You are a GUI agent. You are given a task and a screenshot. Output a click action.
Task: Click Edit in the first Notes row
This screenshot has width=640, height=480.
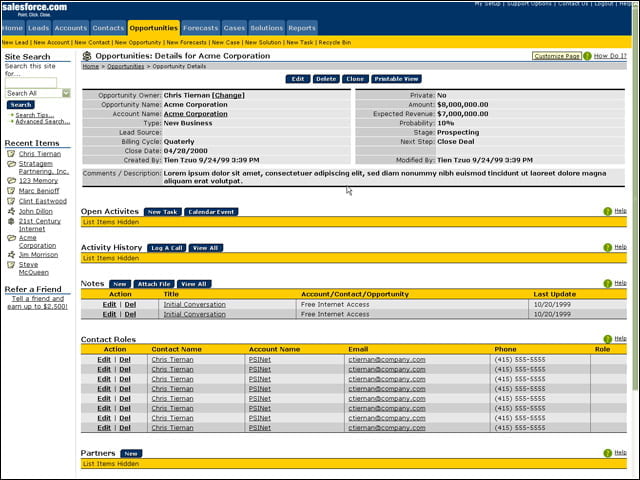pyautogui.click(x=109, y=304)
